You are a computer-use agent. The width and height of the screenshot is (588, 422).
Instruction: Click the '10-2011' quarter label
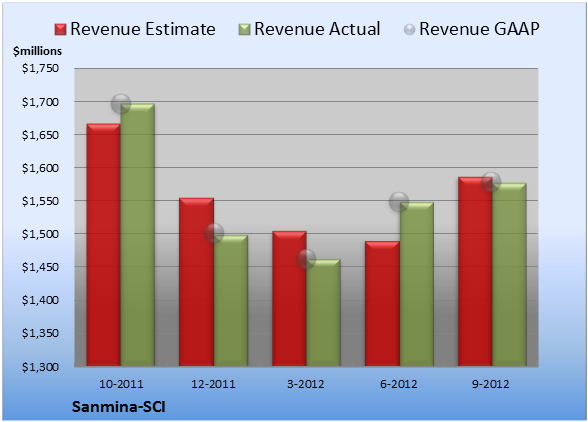click(121, 384)
